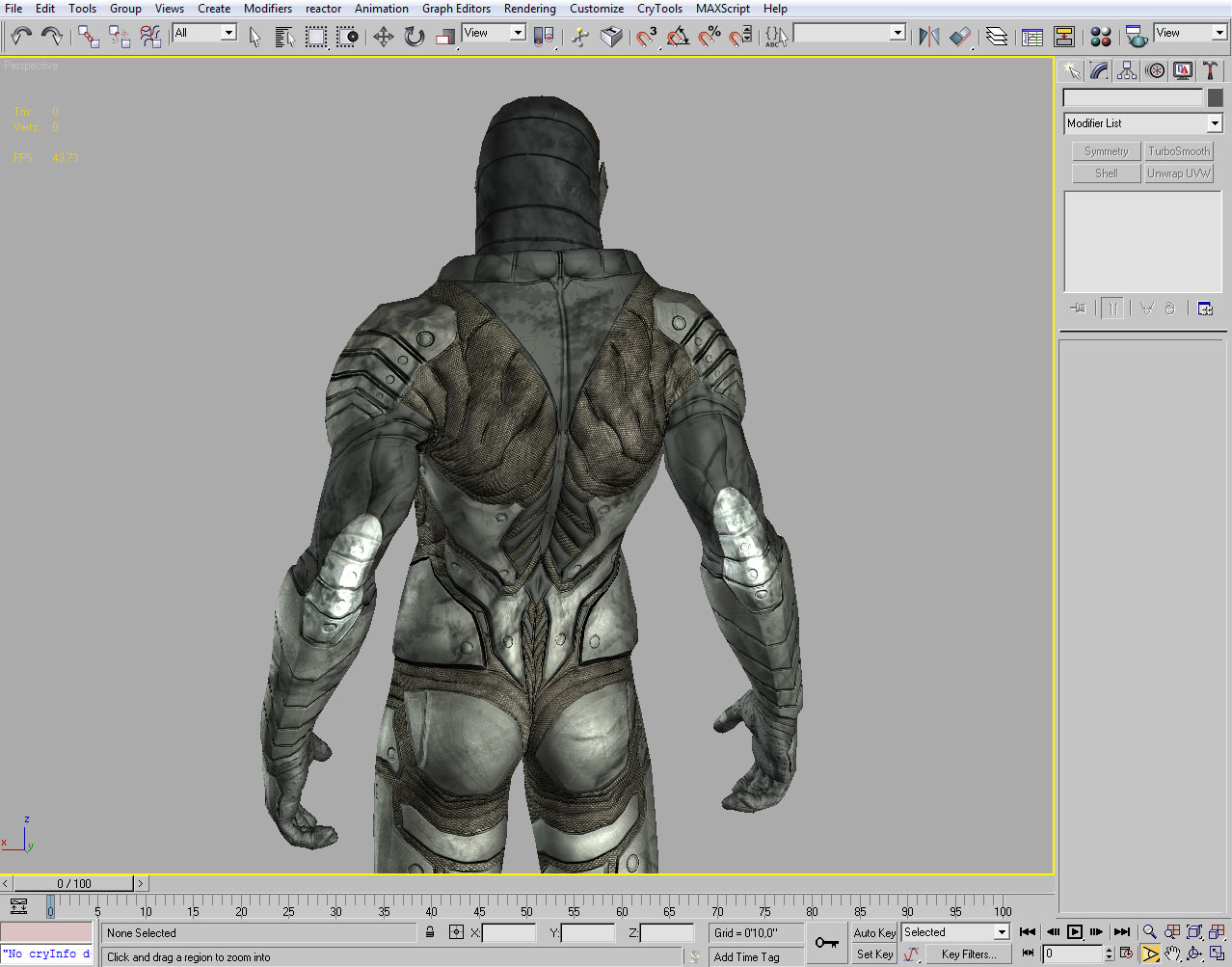Open the CryTools menu
1232x967 pixels.
click(x=659, y=9)
